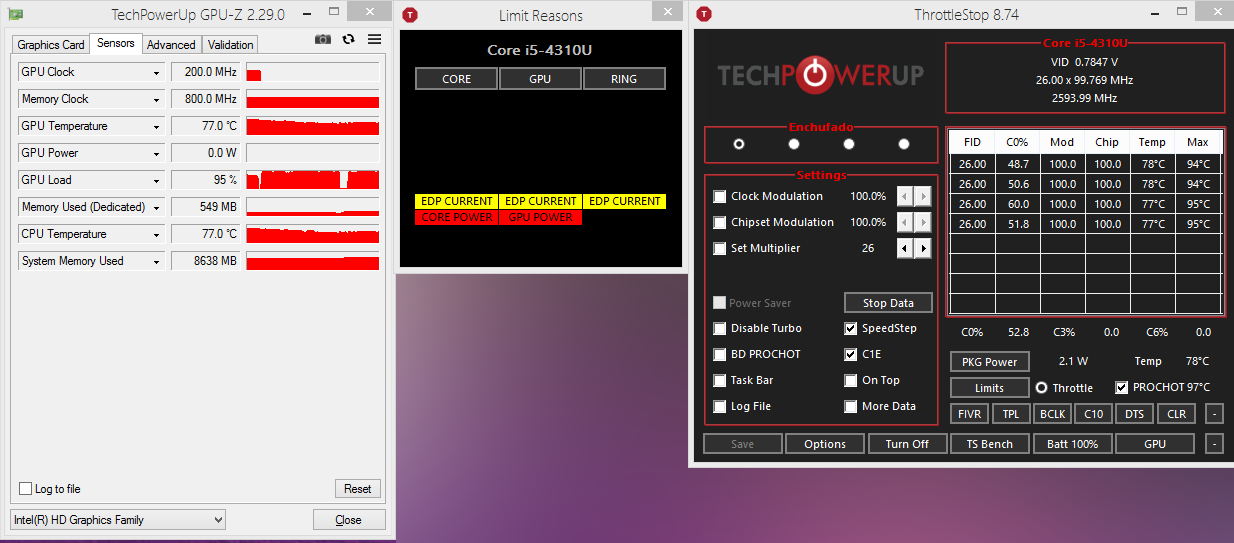Enable the Set Multiplier checkbox
Viewport: 1234px width, 543px height.
click(x=720, y=248)
